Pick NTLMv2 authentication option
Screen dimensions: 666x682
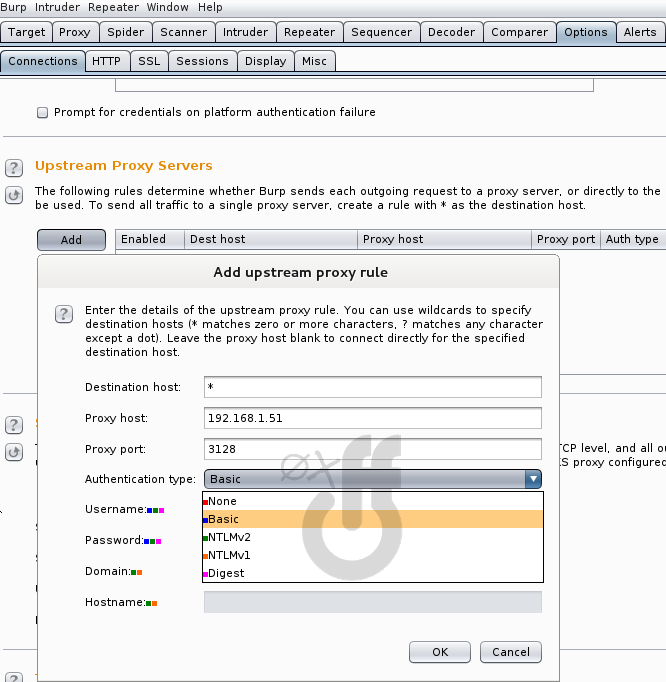pyautogui.click(x=373, y=537)
